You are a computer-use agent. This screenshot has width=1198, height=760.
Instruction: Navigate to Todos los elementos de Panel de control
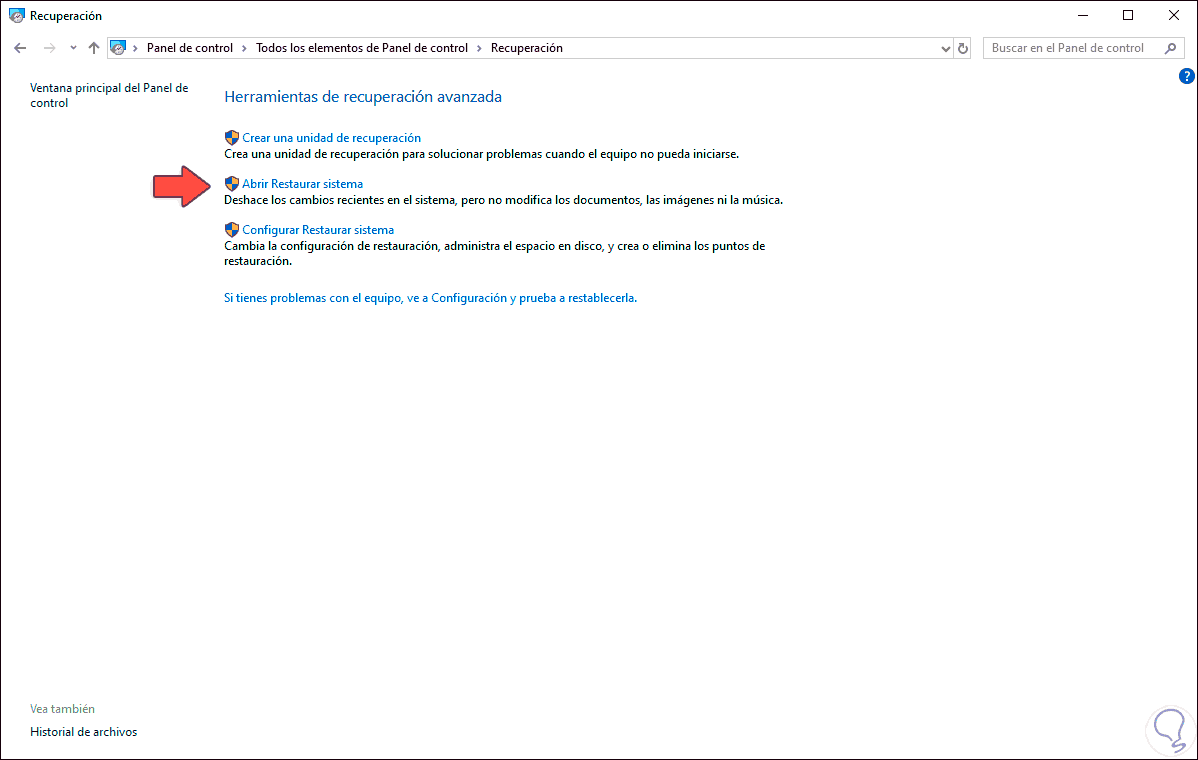pyautogui.click(x=362, y=47)
